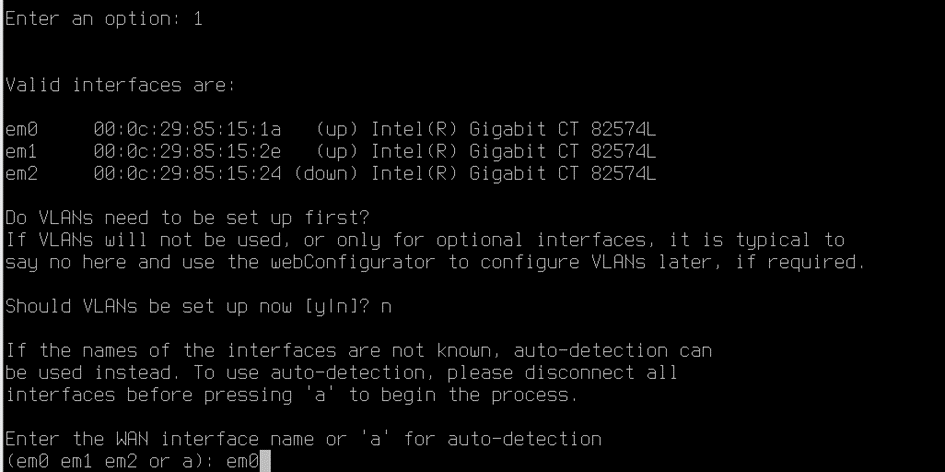The width and height of the screenshot is (945, 472).
Task: Select MAC address 00:0c:29:85:15:2e
Action: coord(187,151)
